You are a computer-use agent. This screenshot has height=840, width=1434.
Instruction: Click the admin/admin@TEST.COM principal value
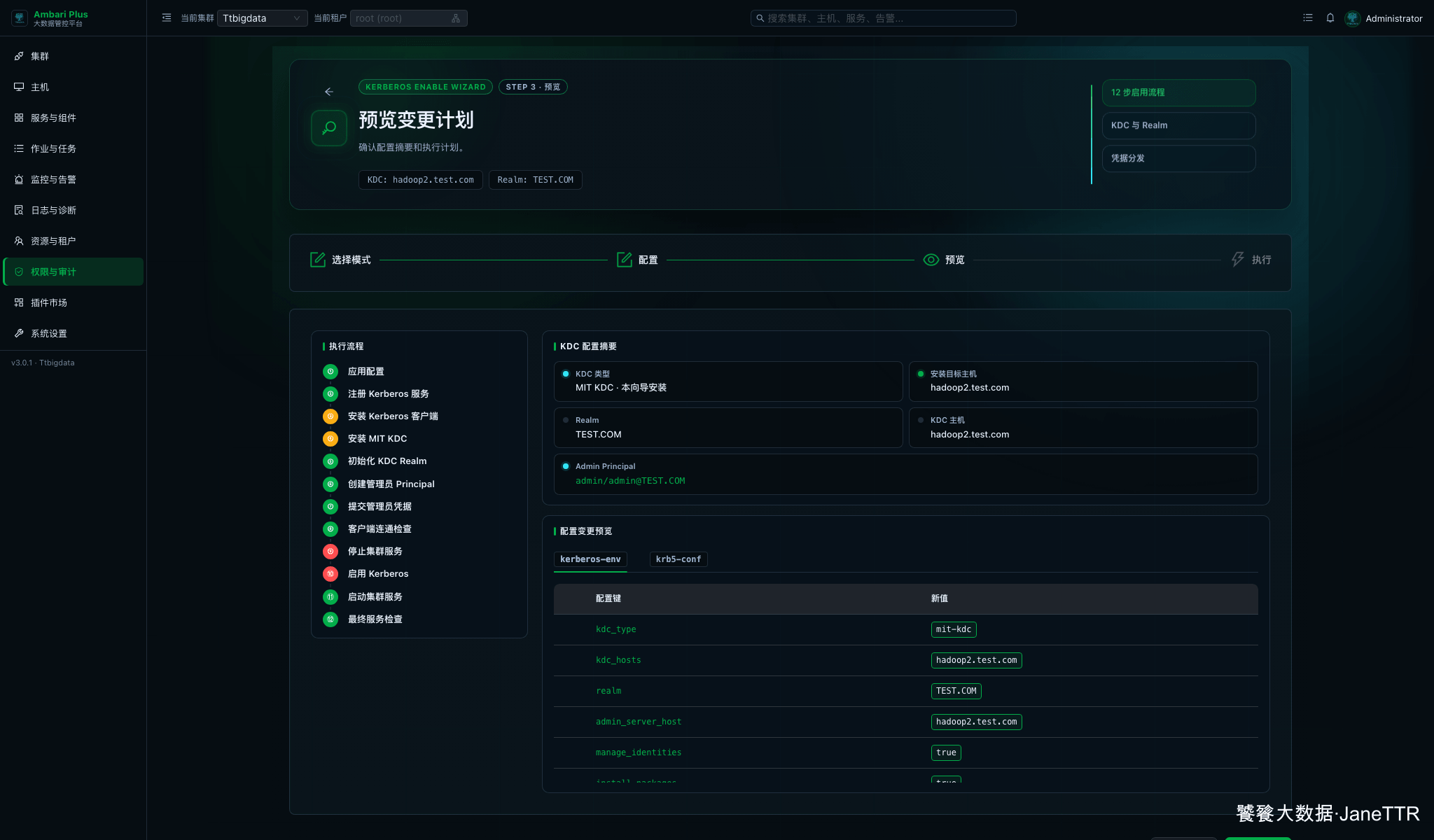(x=630, y=481)
